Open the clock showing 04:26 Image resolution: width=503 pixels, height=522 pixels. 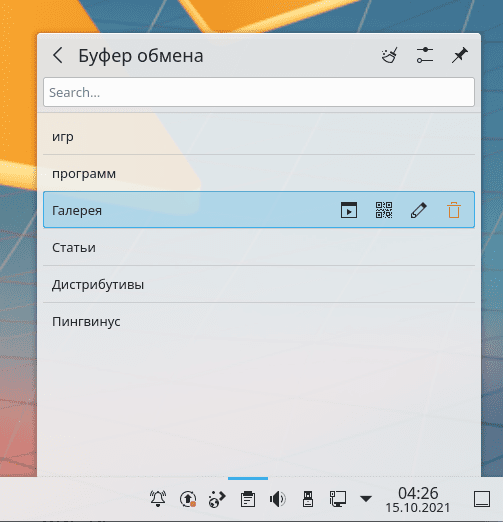(x=418, y=499)
